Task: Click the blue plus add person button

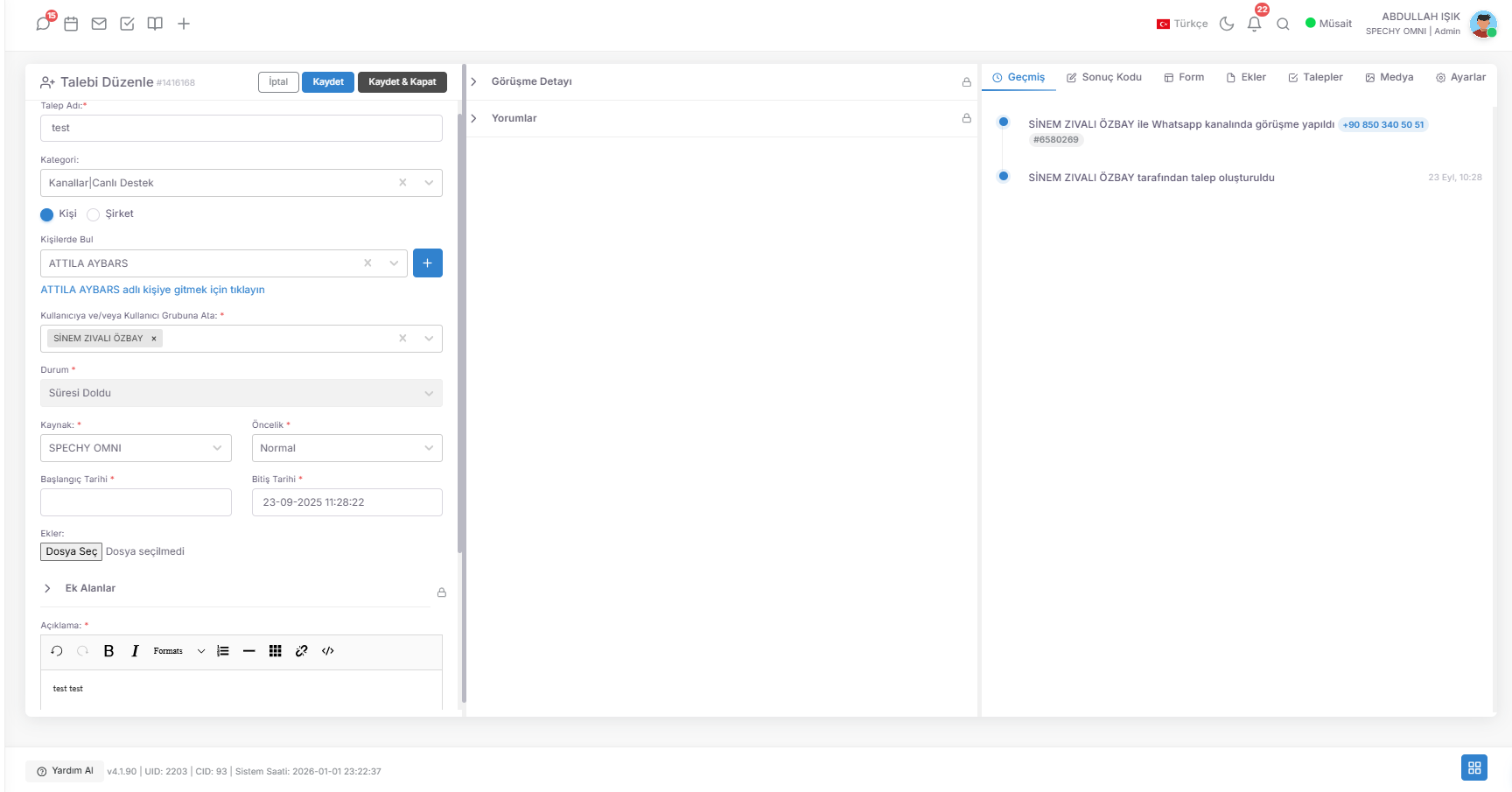Action: point(428,263)
